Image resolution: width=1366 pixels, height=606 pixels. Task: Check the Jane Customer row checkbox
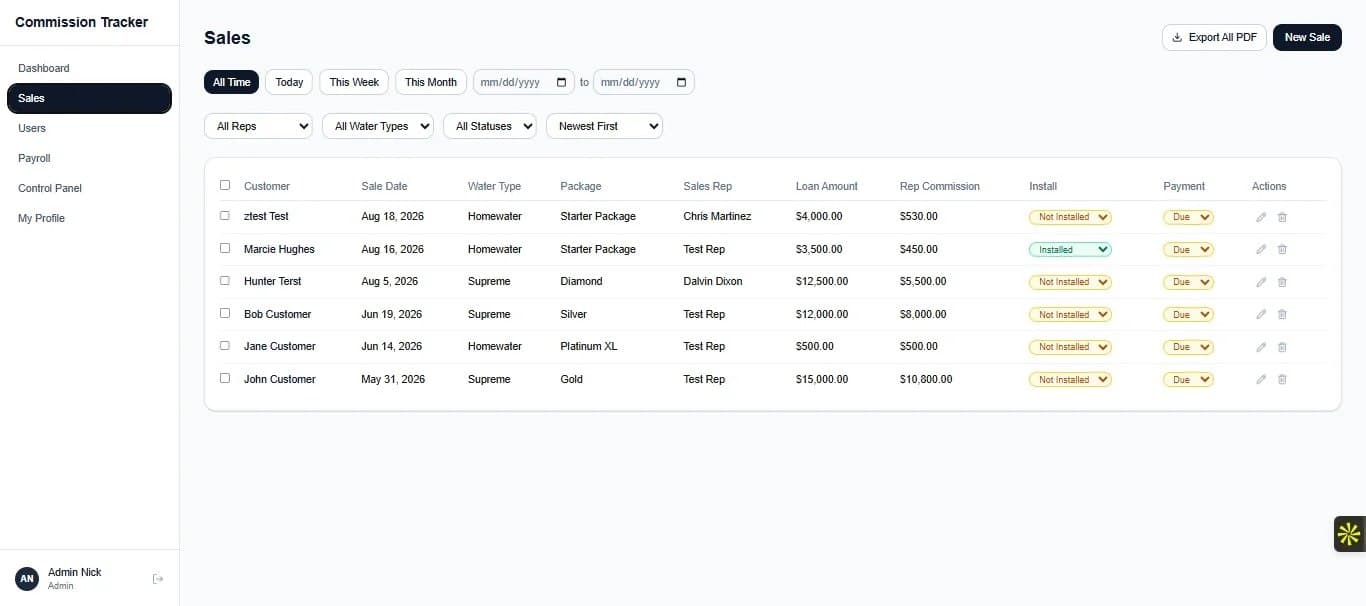coord(225,345)
